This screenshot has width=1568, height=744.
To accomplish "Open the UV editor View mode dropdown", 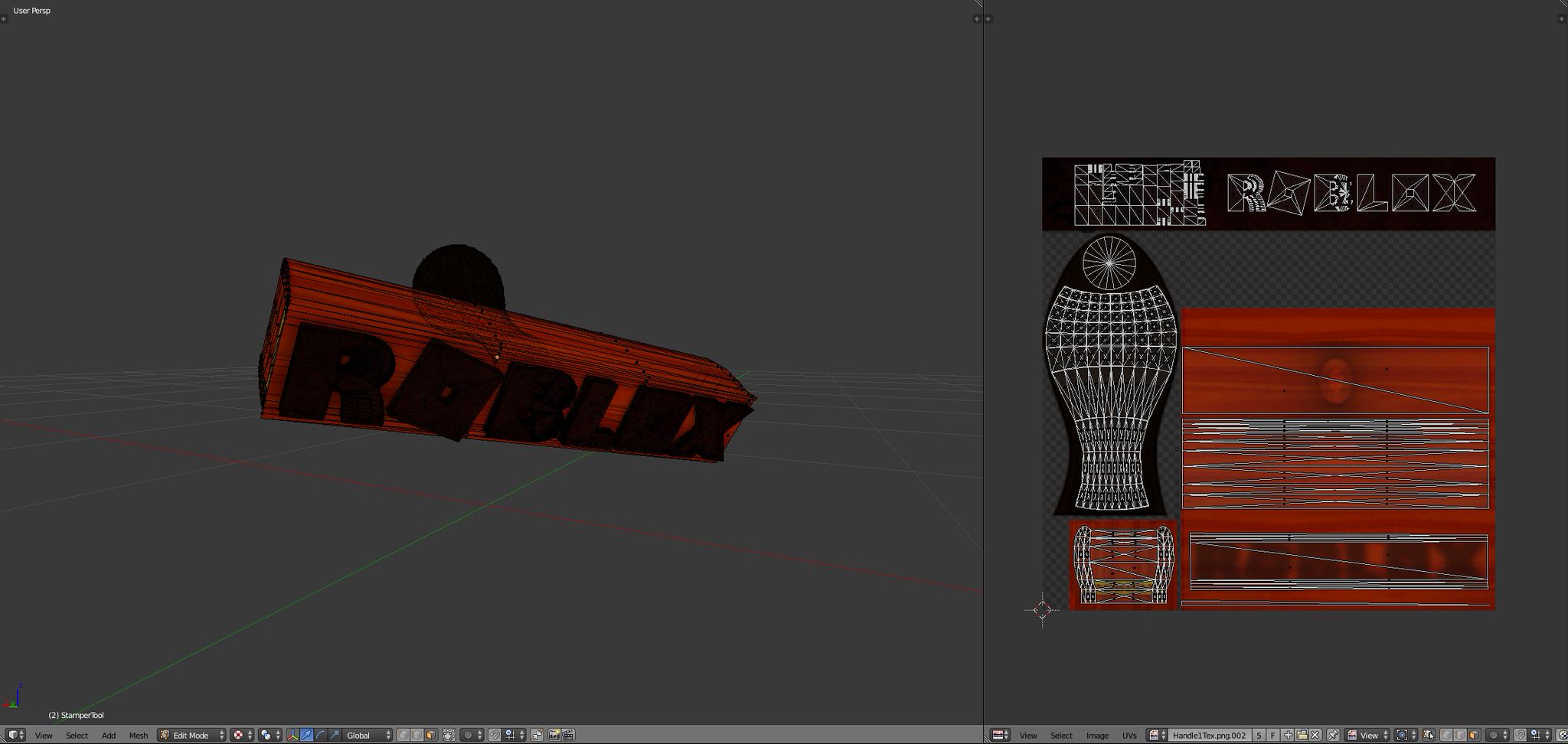I will (x=1367, y=736).
